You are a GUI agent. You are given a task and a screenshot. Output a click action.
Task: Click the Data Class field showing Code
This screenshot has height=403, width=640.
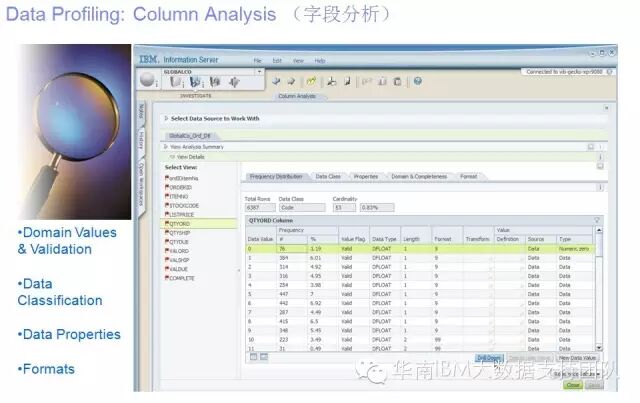click(x=302, y=207)
